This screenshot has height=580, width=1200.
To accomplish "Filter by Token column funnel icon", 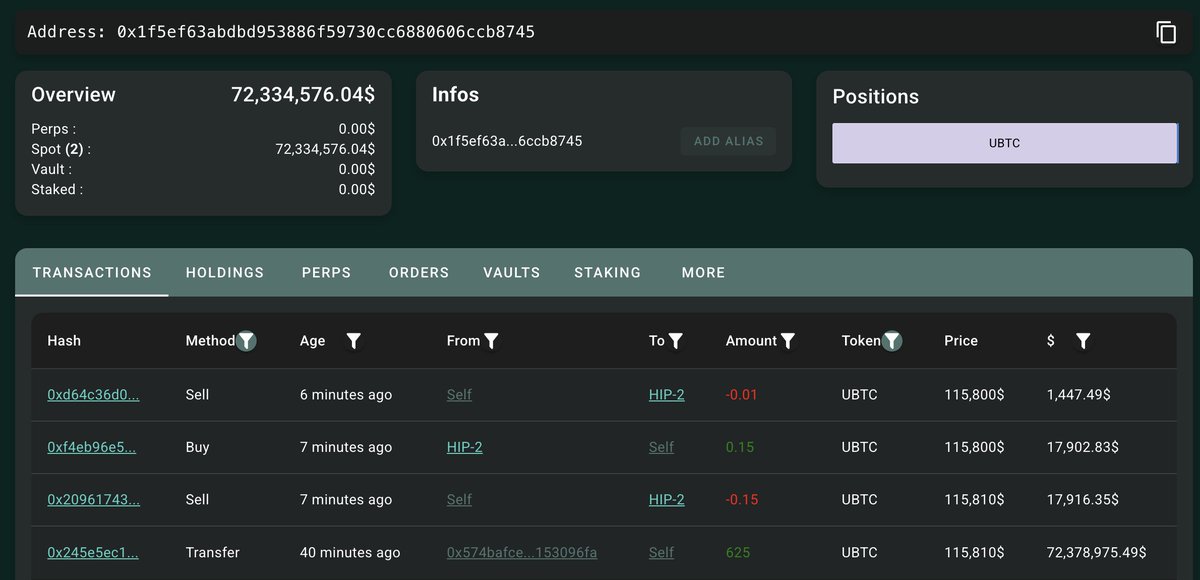I will coord(892,341).
